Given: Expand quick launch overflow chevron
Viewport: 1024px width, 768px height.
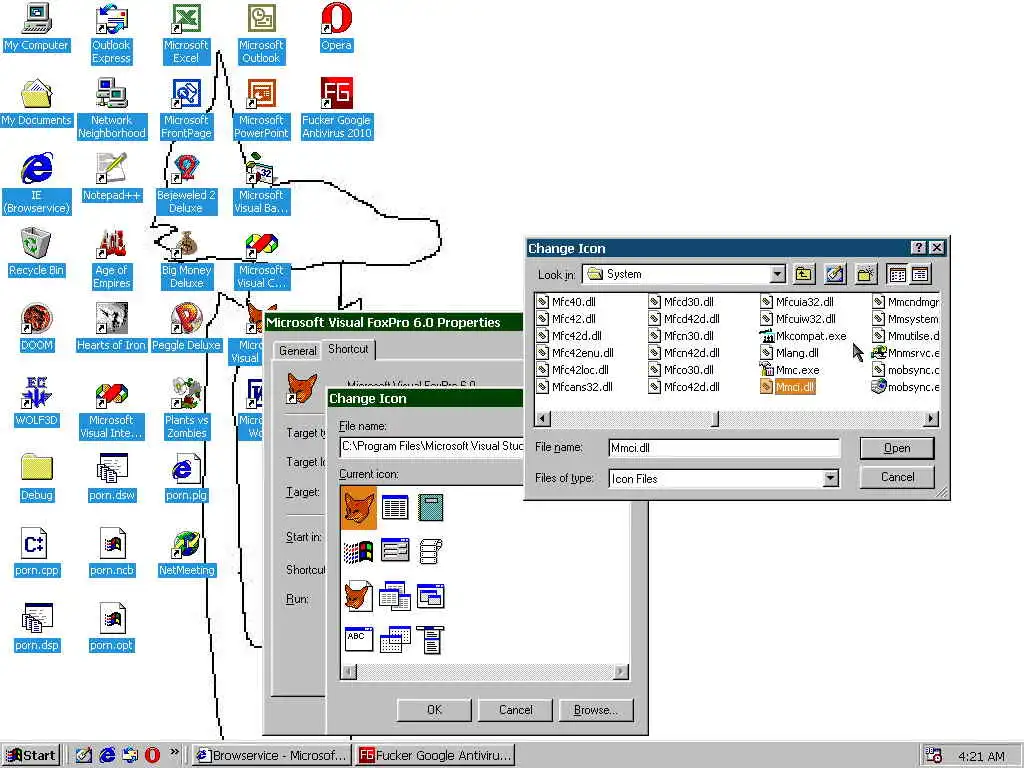Looking at the screenshot, I should pyautogui.click(x=174, y=753).
